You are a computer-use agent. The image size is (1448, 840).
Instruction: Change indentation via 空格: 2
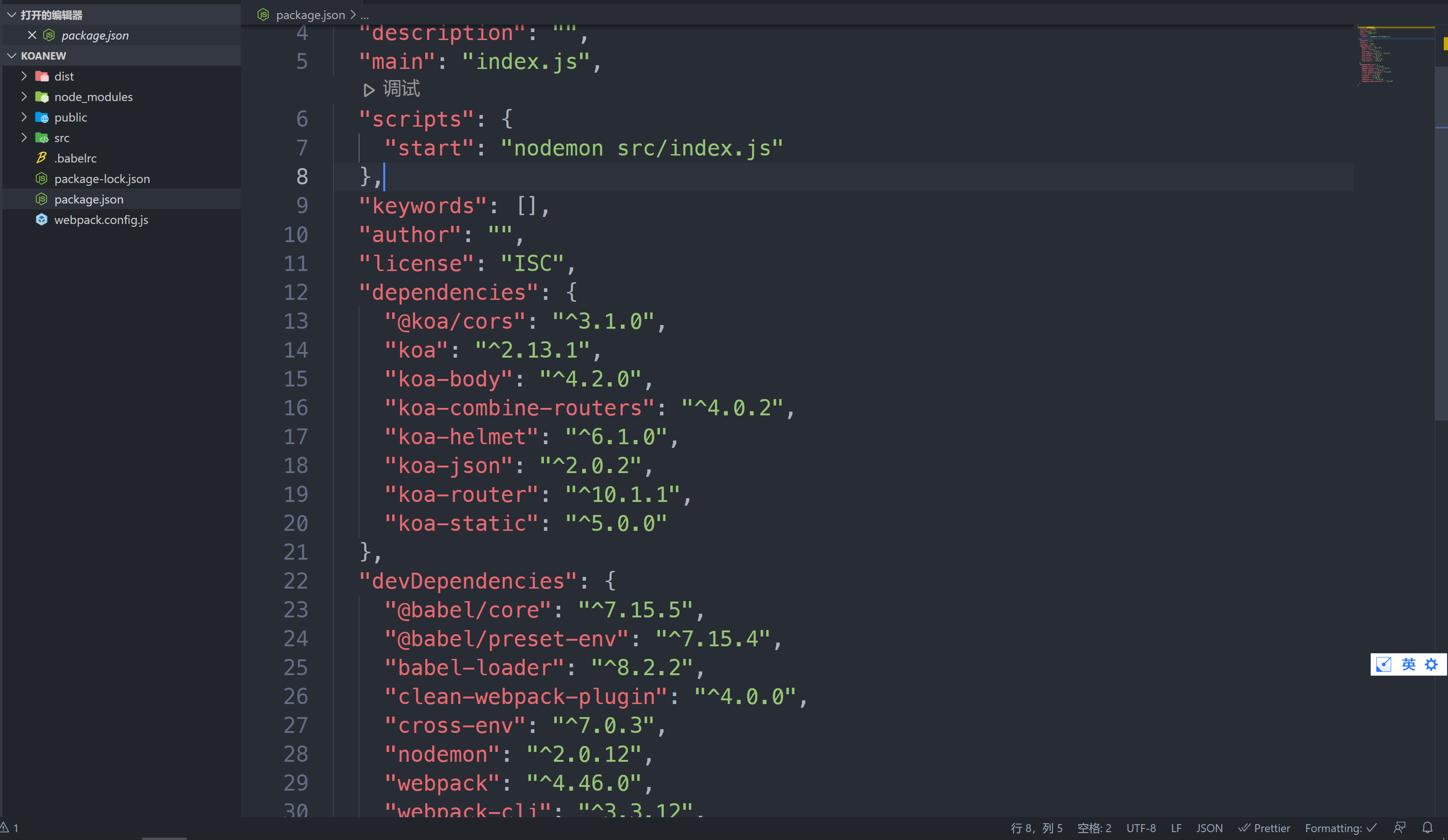tap(1094, 827)
